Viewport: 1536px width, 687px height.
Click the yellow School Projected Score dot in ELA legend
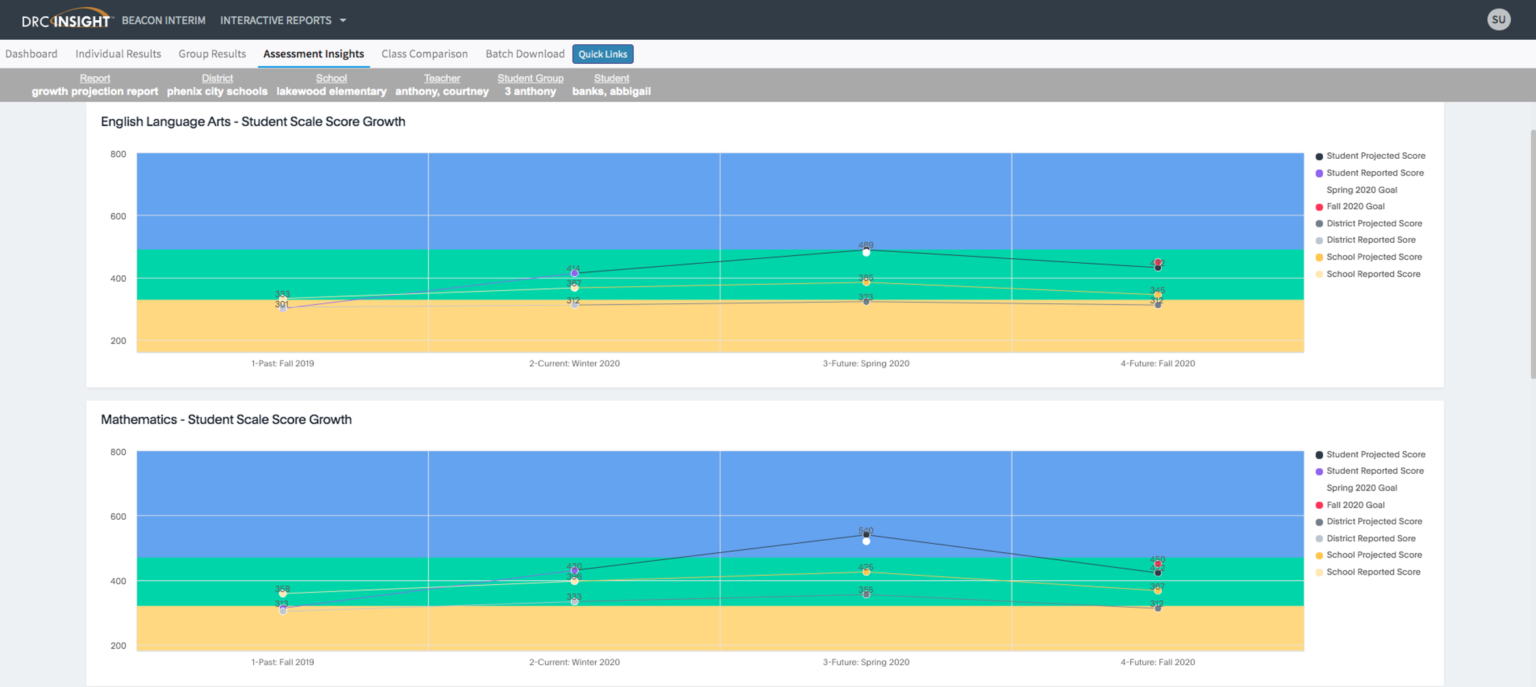tap(1321, 257)
